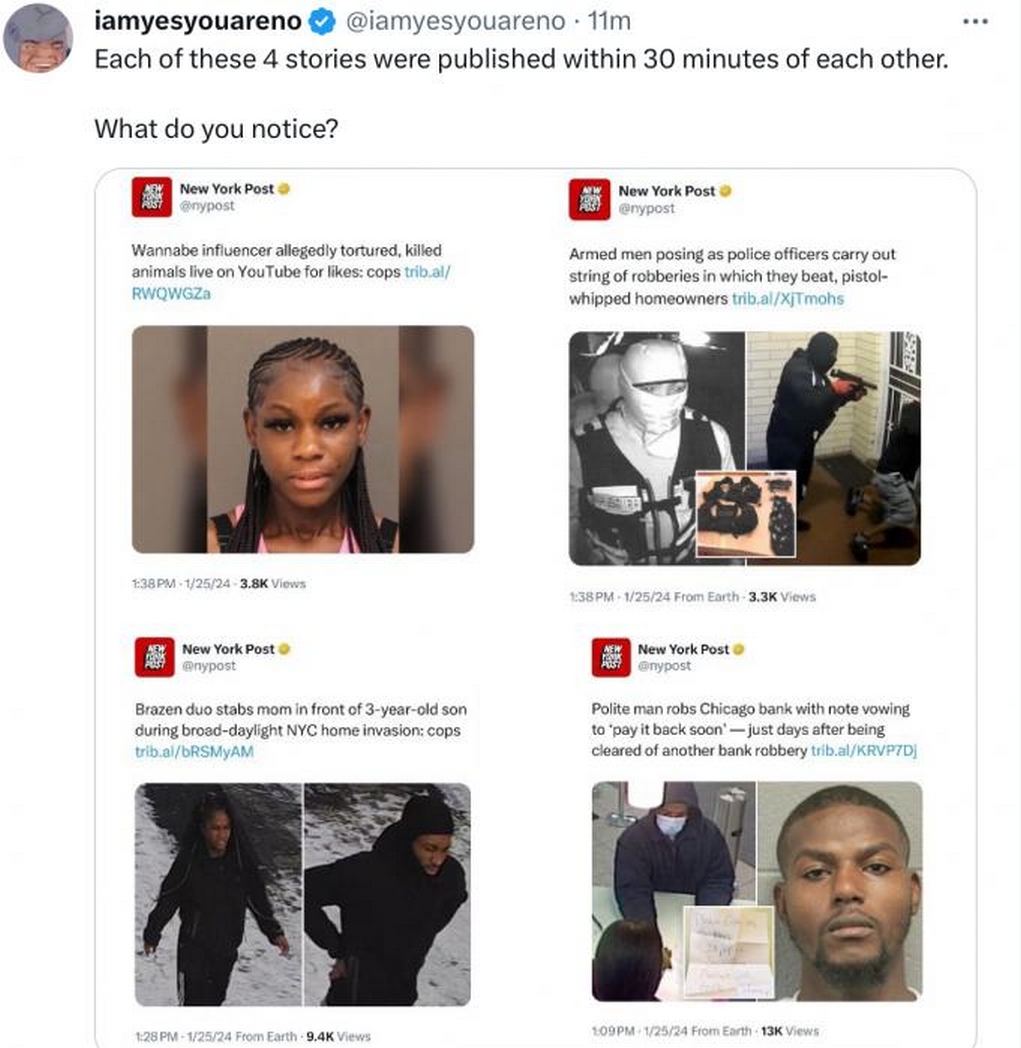Open the mugshot image in influencer story
This screenshot has height=1048, width=1021.
point(303,439)
